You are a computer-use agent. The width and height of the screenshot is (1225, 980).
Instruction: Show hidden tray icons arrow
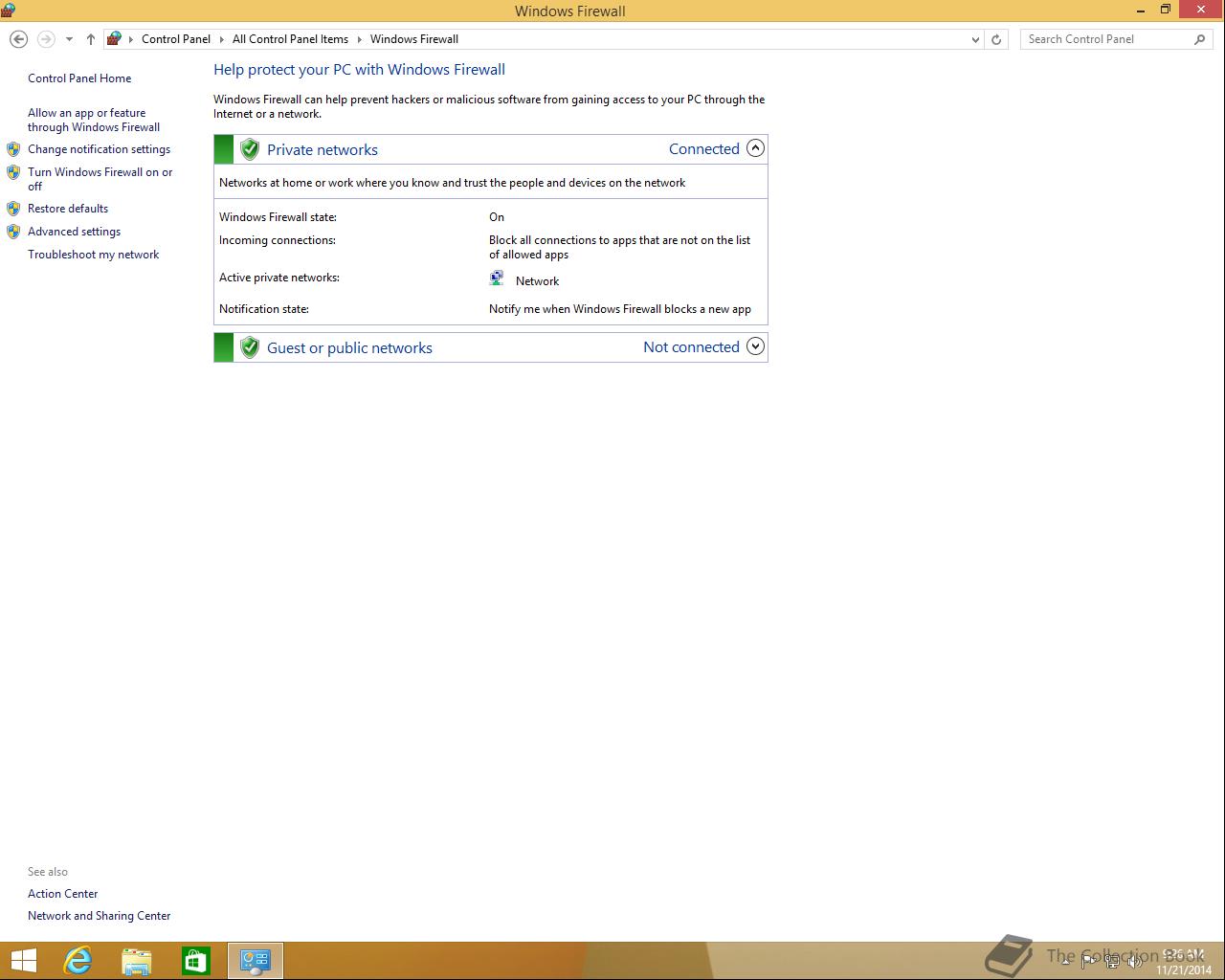1065,962
